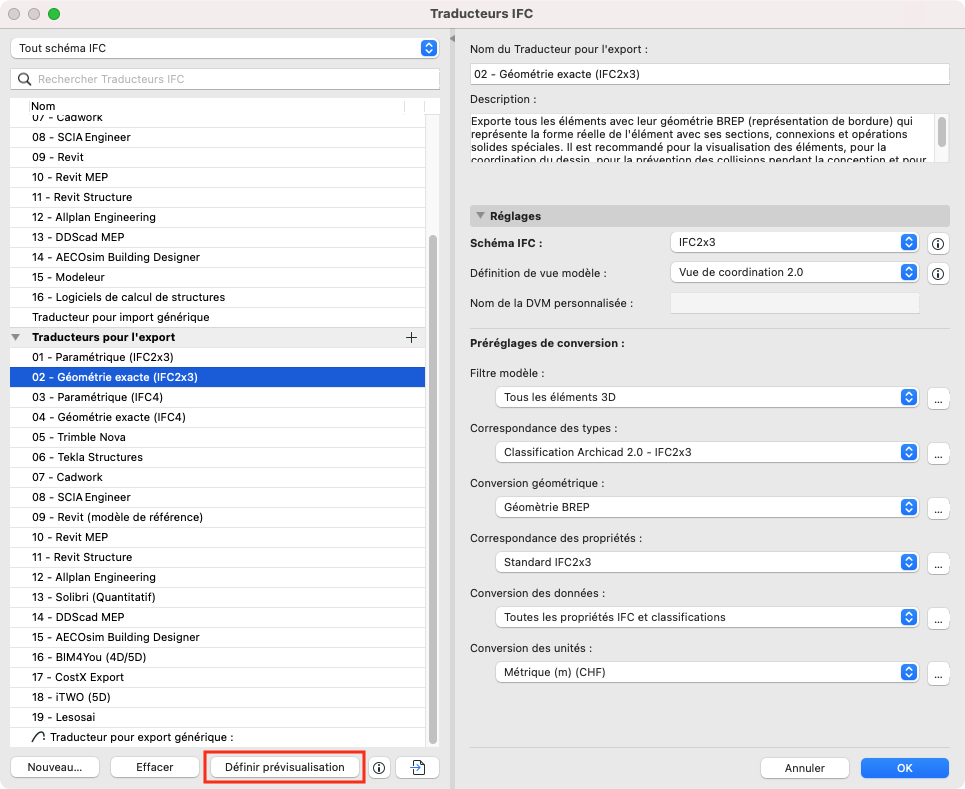Select 07 - Cadwork export translator
965x789 pixels.
click(217, 477)
